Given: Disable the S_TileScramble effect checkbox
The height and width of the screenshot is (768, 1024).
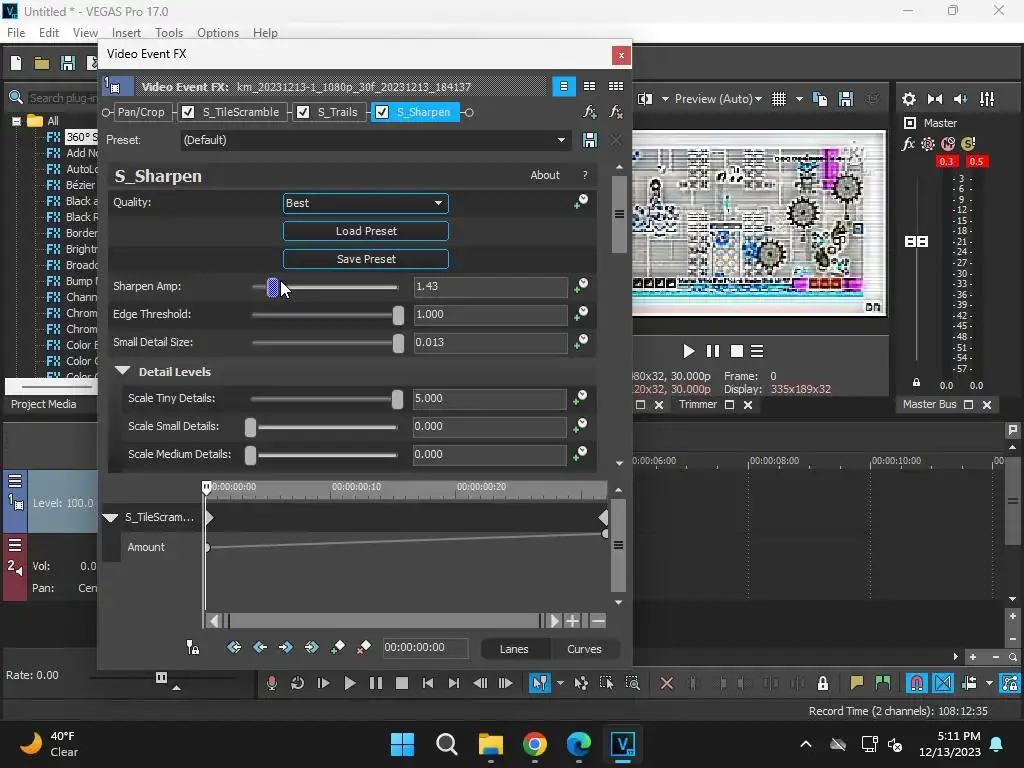Looking at the screenshot, I should [188, 112].
